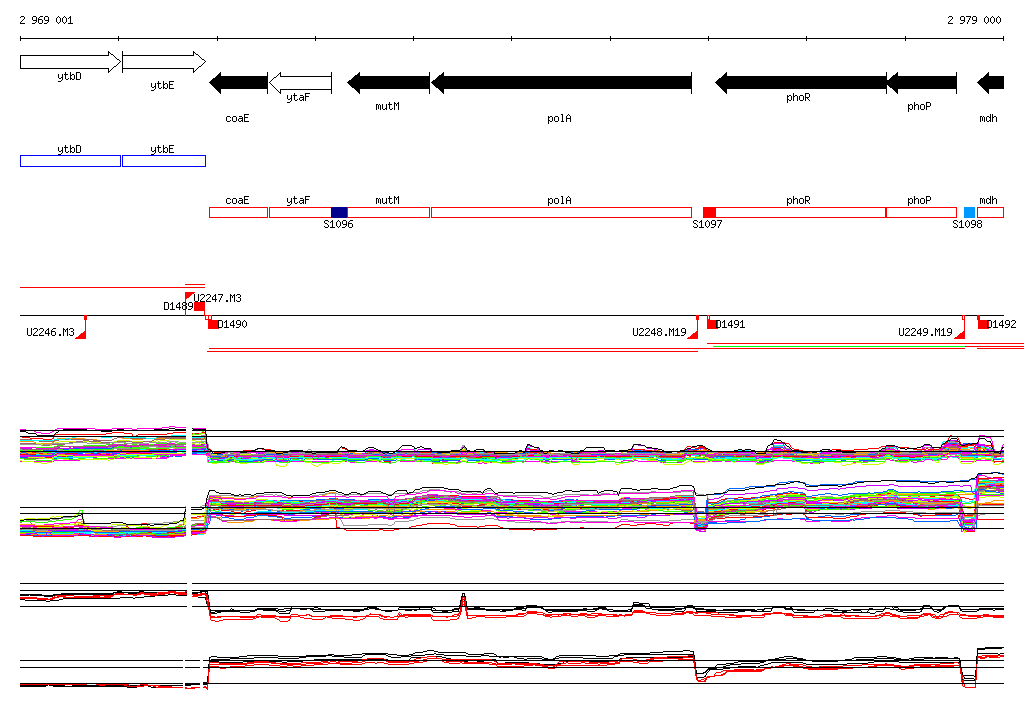Screen dimensions: 1024x714
Task: Select the red-outlined phoP box
Action: tap(921, 212)
